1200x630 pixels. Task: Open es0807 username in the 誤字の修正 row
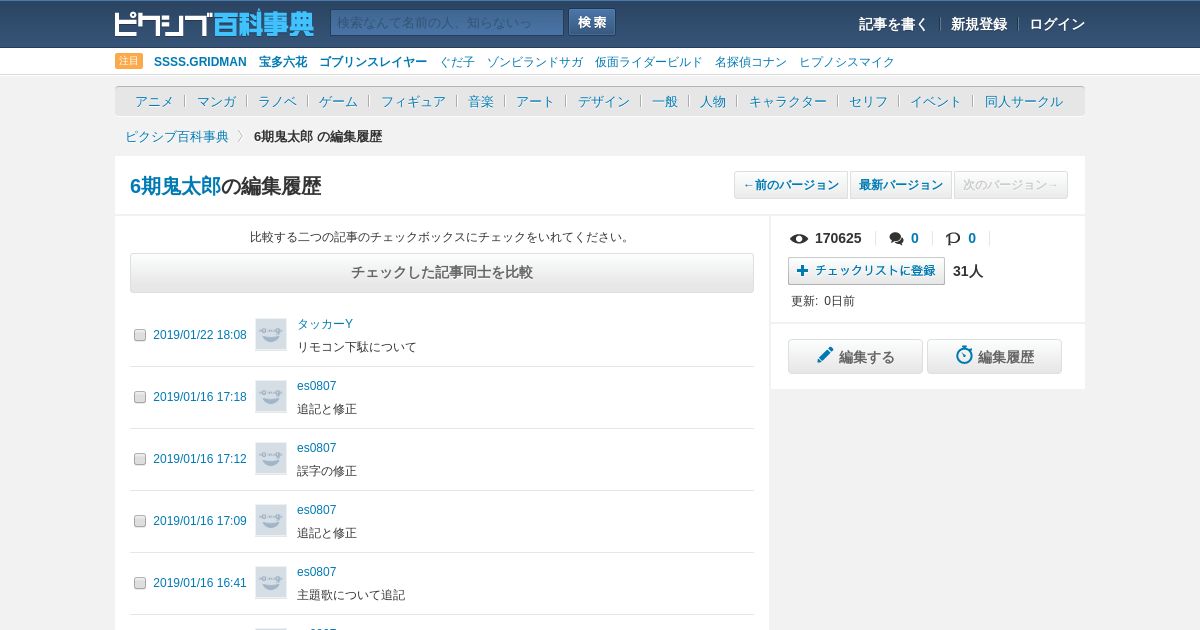317,448
